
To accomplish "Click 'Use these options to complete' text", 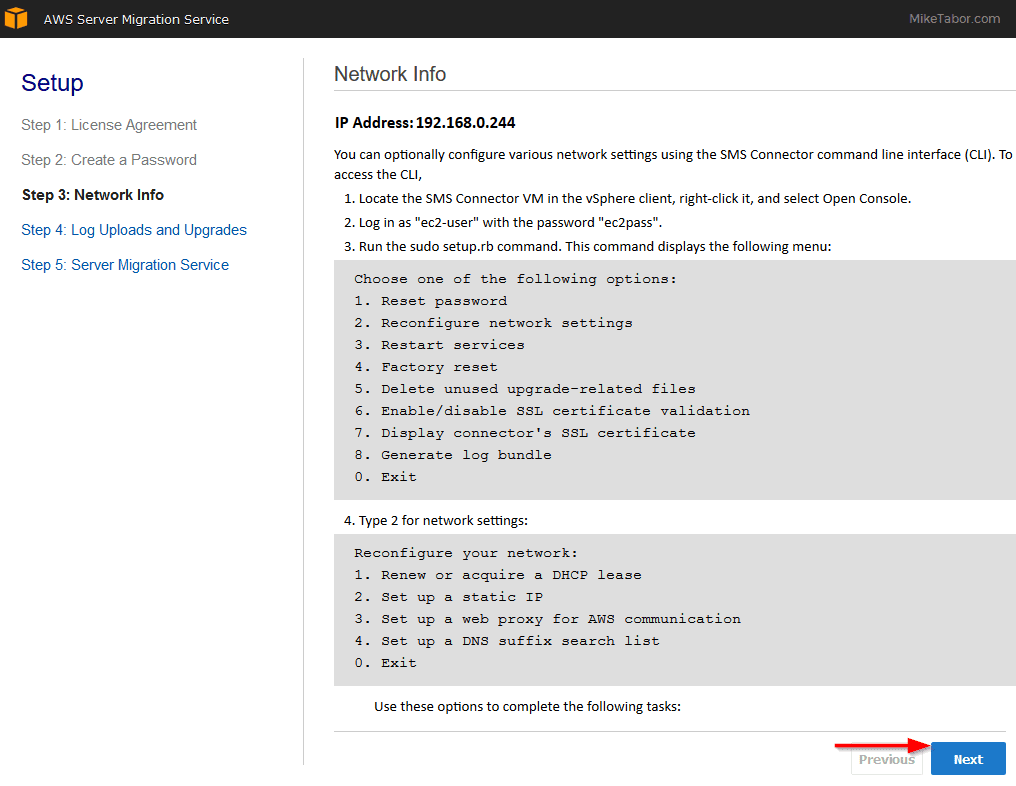I will click(x=527, y=706).
